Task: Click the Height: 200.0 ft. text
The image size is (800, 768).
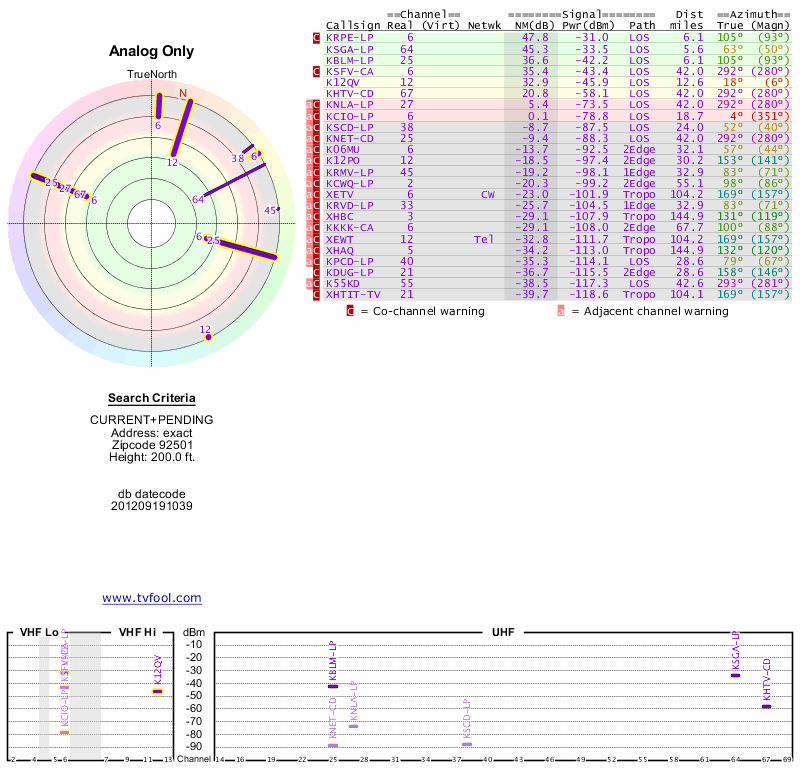Action: (x=152, y=457)
